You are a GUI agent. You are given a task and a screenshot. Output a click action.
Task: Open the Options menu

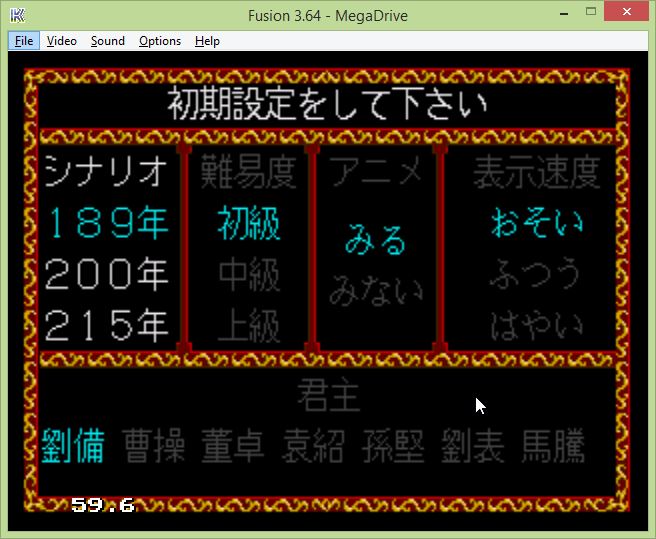pyautogui.click(x=160, y=41)
